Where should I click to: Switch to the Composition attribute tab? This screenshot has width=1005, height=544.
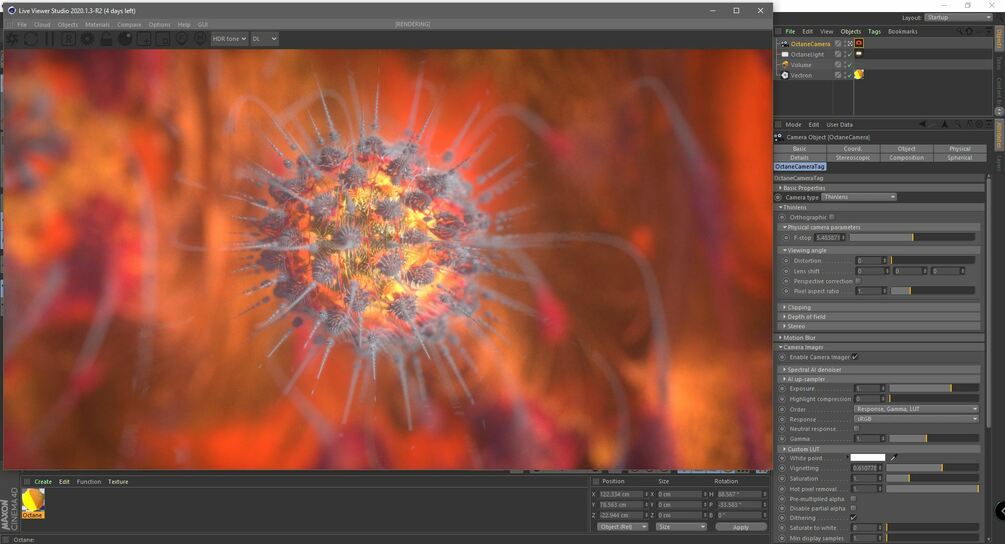pyautogui.click(x=906, y=157)
